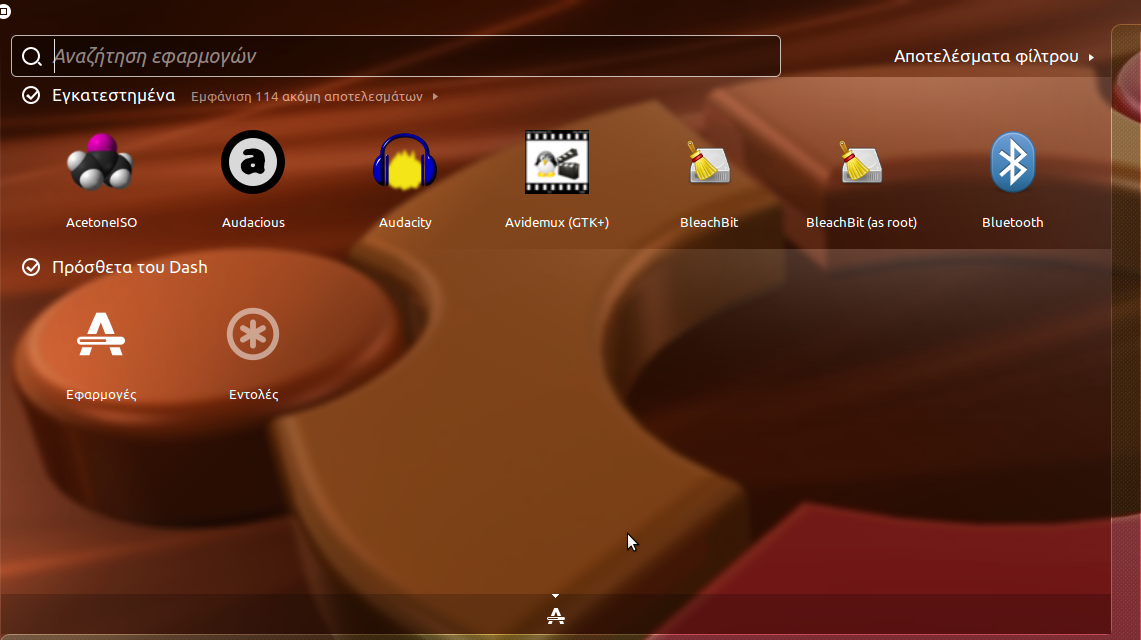Viewport: 1141px width, 640px height.
Task: Open the Avidemux (GTK+) film clapper icon
Action: tap(557, 163)
